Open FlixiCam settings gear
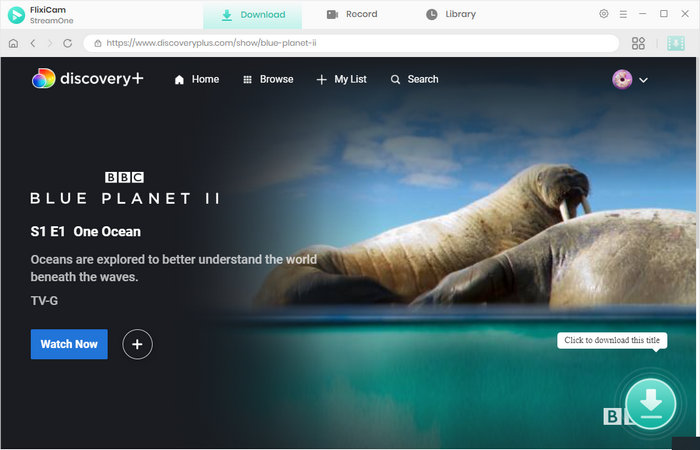The height and width of the screenshot is (450, 700). (x=604, y=14)
